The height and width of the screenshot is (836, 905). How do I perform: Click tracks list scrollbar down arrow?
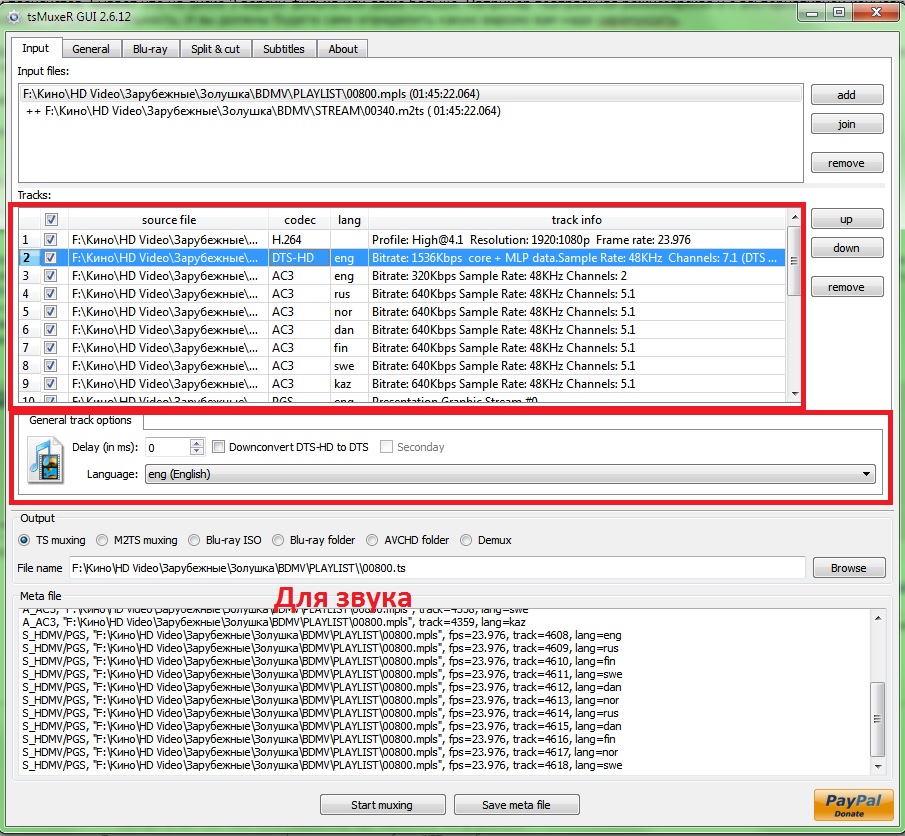tap(795, 394)
